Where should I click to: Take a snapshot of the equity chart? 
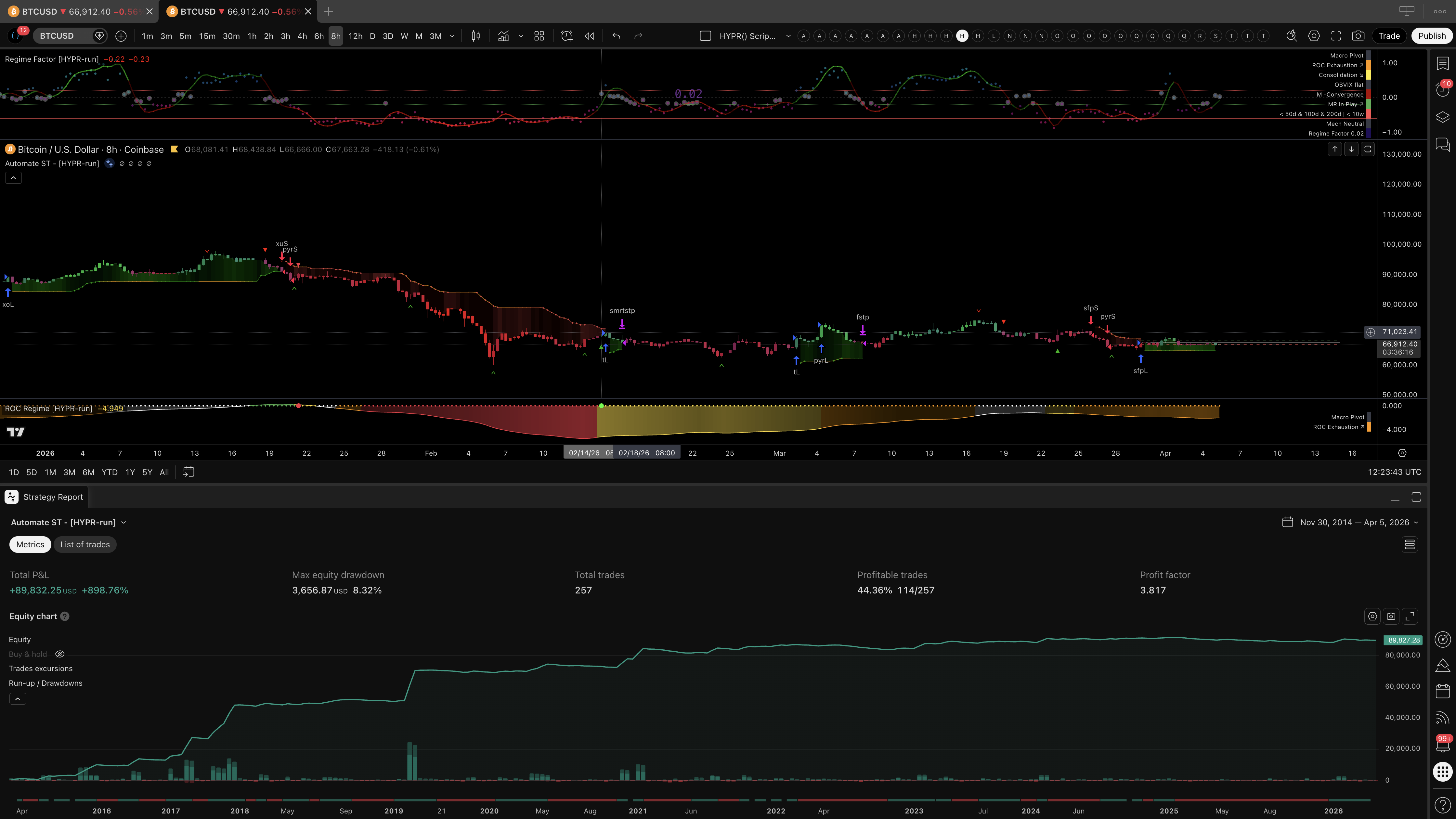[x=1391, y=616]
